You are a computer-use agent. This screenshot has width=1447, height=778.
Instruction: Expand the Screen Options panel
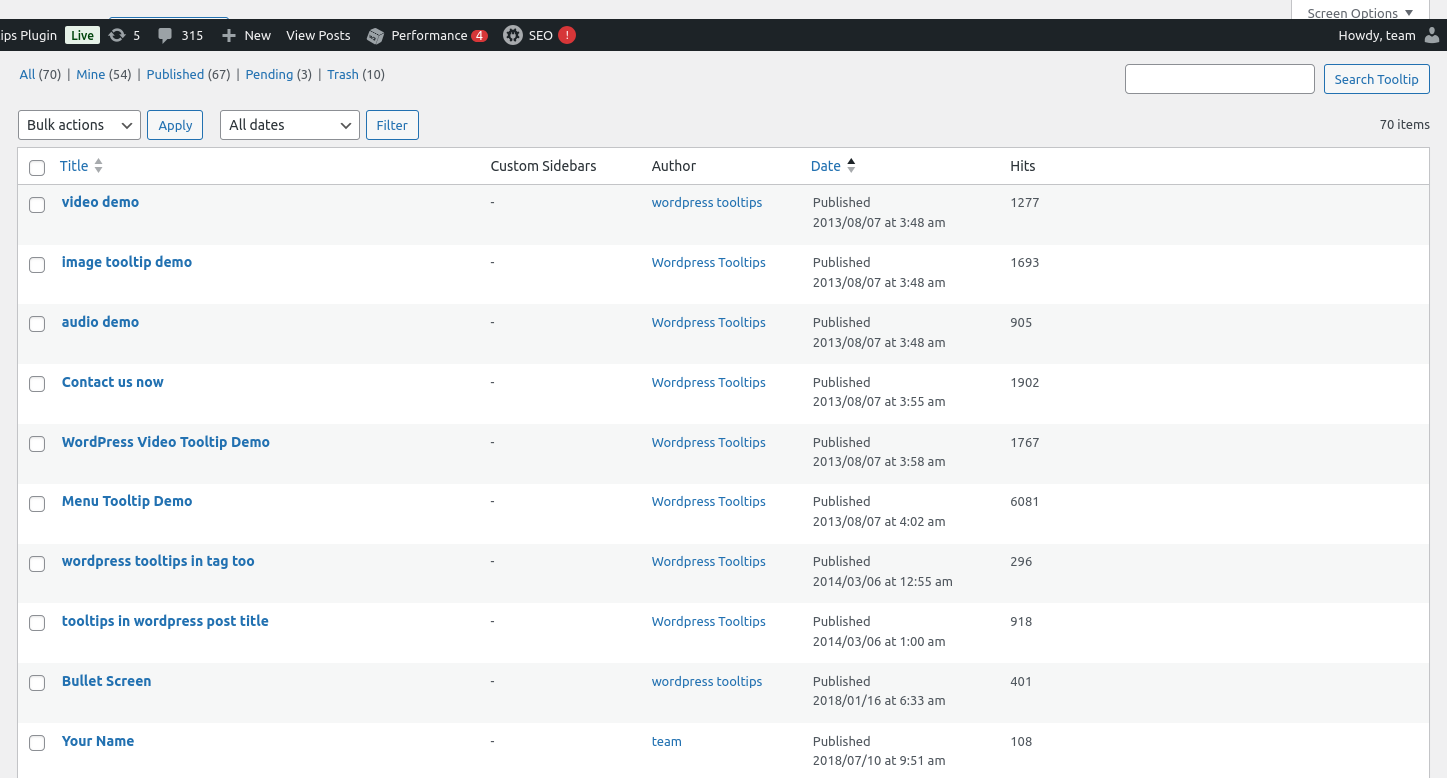pyautogui.click(x=1359, y=13)
